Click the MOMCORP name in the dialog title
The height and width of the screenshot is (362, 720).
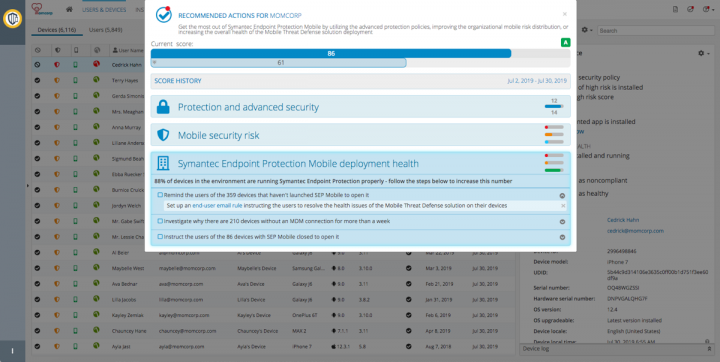point(286,16)
